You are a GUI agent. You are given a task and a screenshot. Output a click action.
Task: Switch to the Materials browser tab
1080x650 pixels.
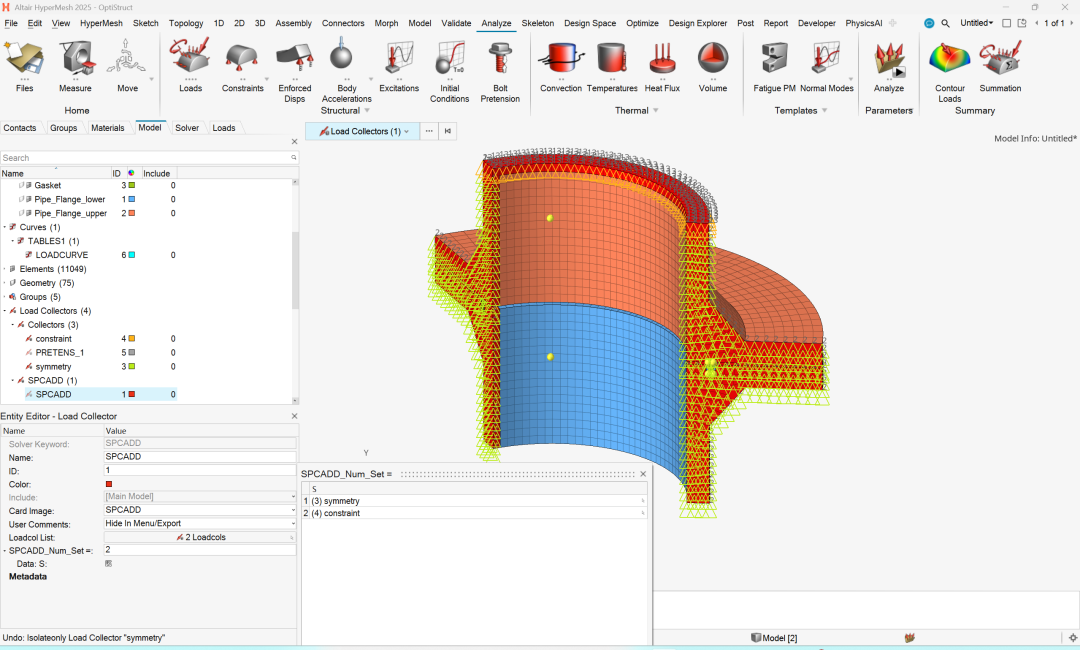(108, 128)
